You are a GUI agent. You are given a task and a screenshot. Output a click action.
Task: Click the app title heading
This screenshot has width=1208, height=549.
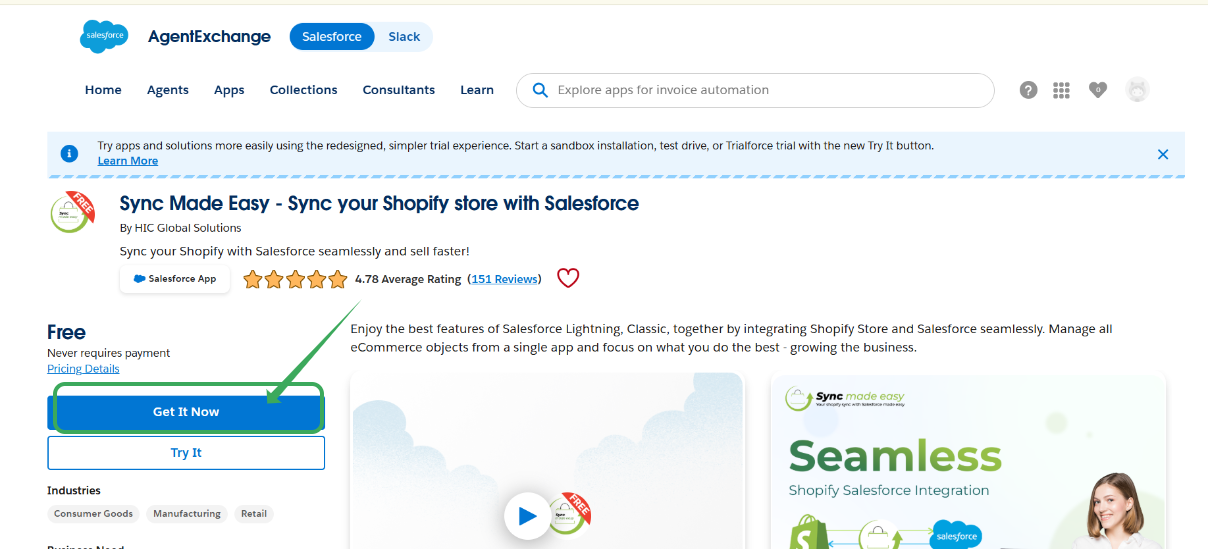click(379, 204)
